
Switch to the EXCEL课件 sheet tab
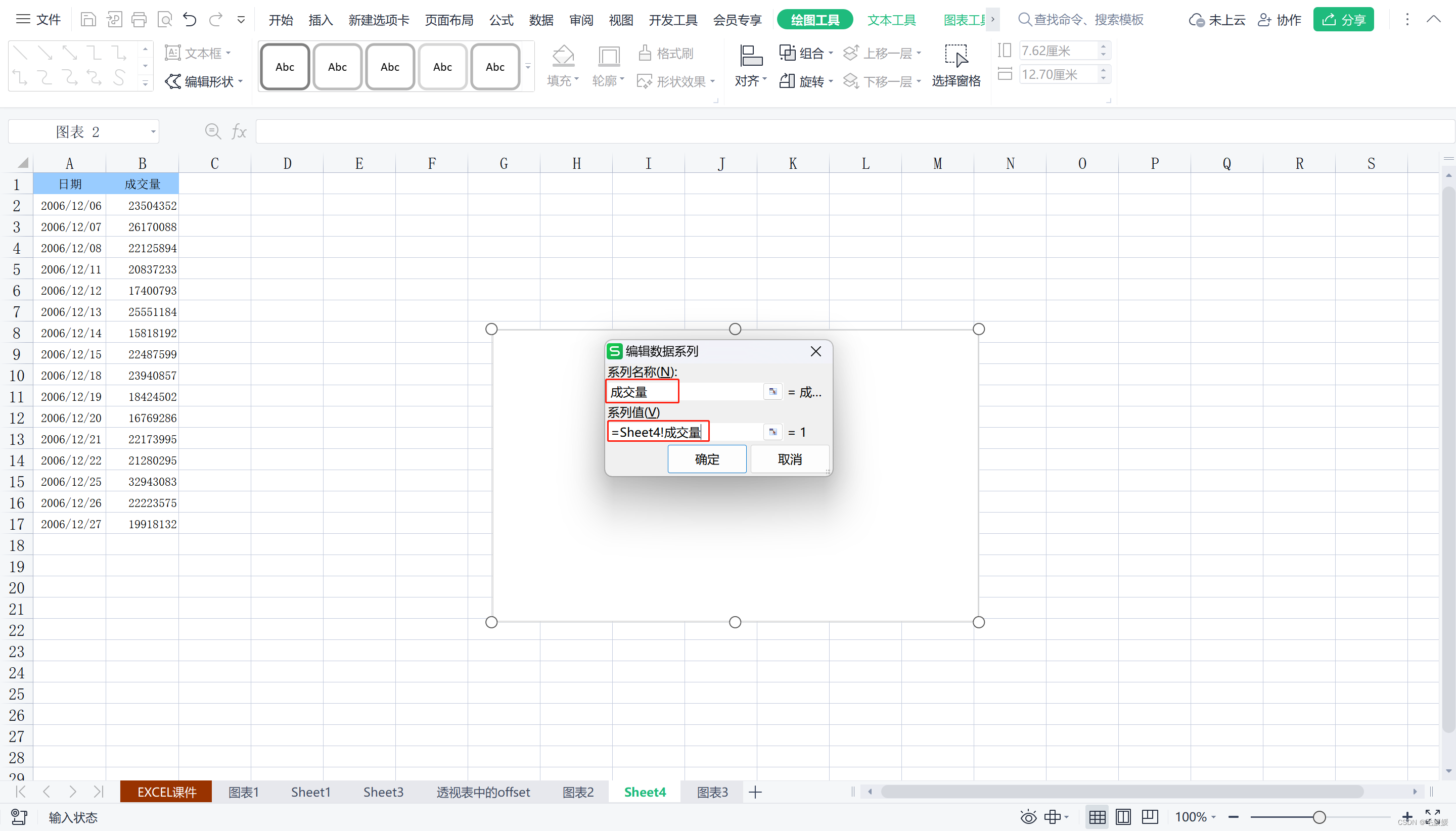click(x=167, y=792)
